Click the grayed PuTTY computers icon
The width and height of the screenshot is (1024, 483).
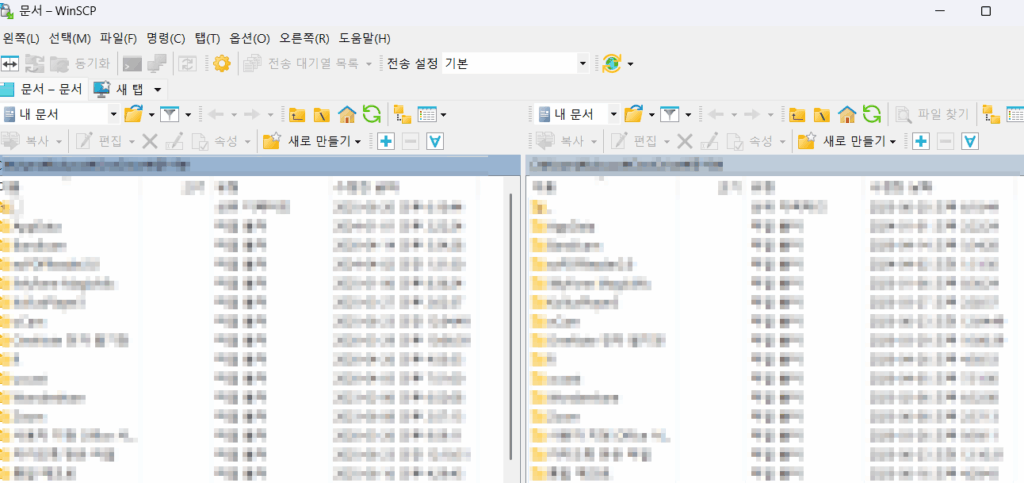click(157, 64)
